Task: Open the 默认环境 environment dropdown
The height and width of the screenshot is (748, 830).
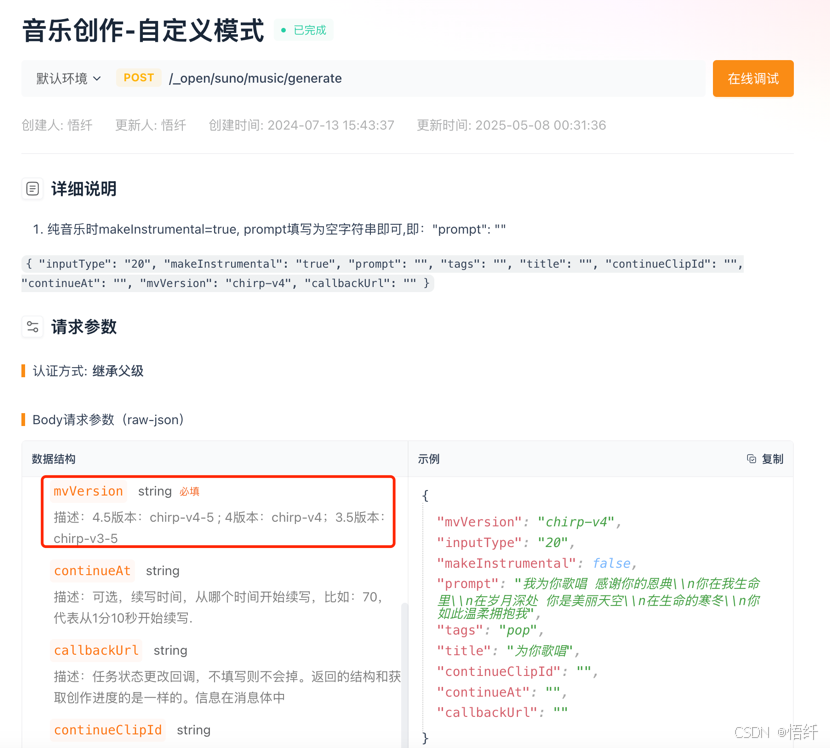Action: [68, 78]
